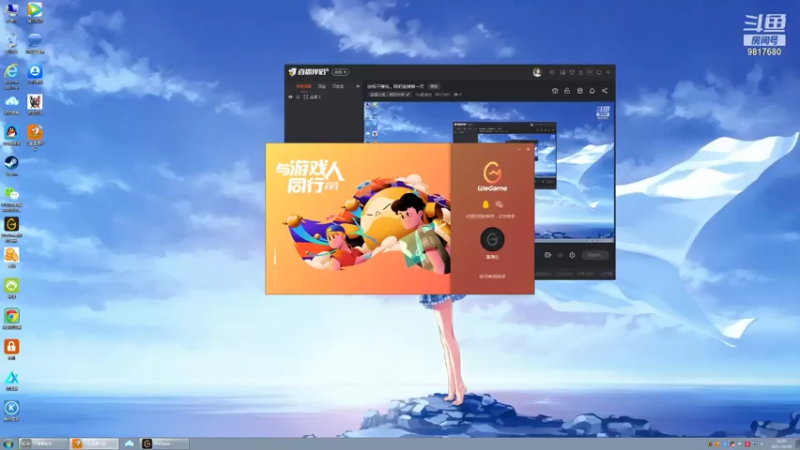The width and height of the screenshot is (800, 450).
Task: Switch to WeGame on the taskbar
Action: coord(164,443)
